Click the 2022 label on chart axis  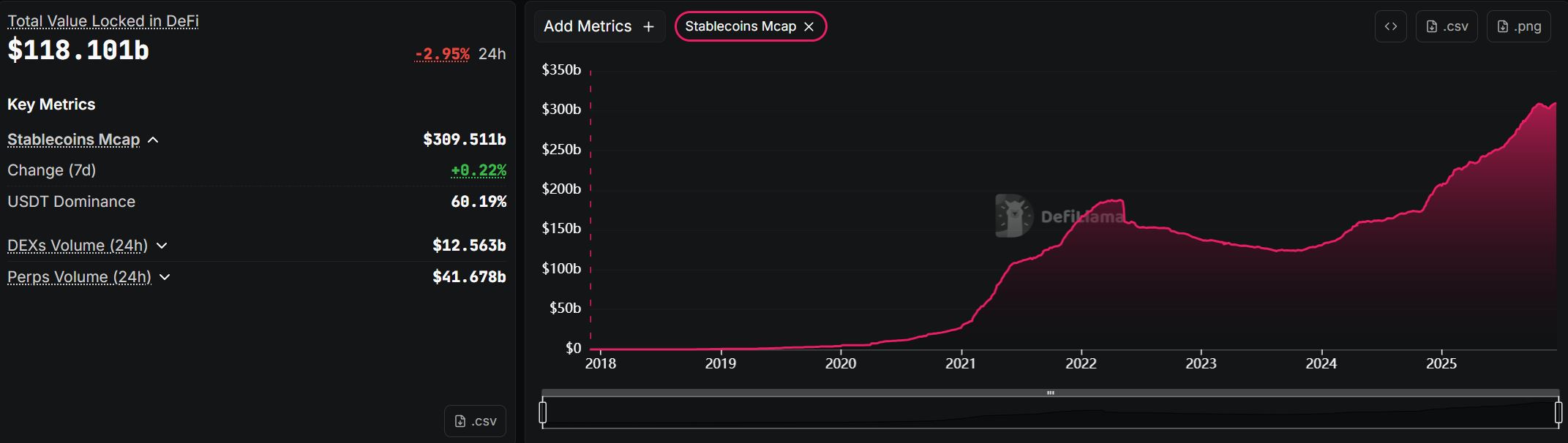[1080, 363]
